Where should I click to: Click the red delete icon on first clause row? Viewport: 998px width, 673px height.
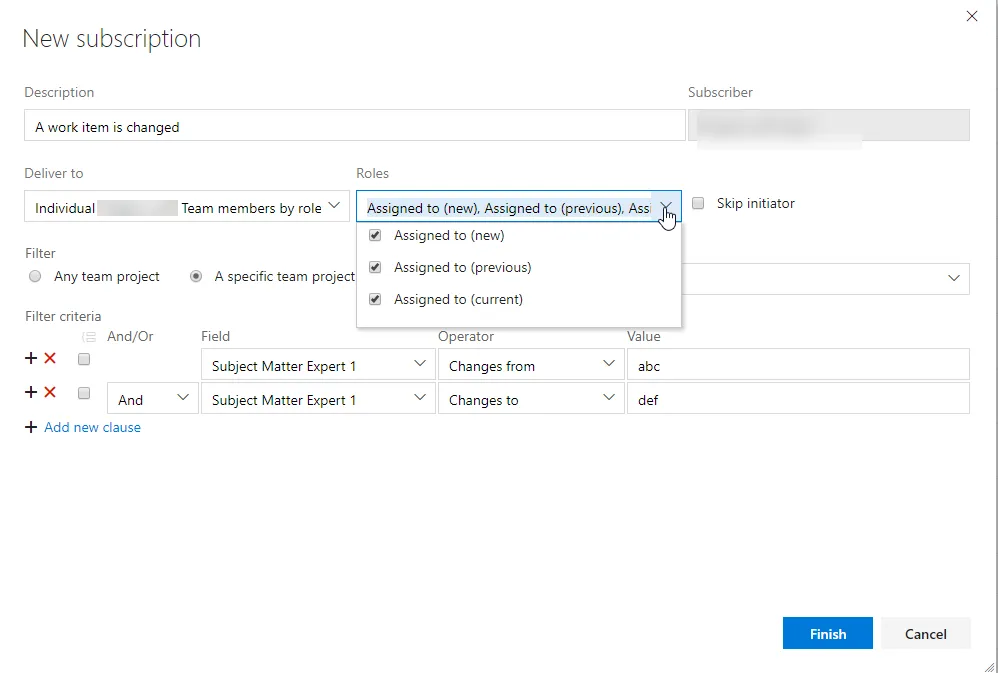[x=50, y=358]
